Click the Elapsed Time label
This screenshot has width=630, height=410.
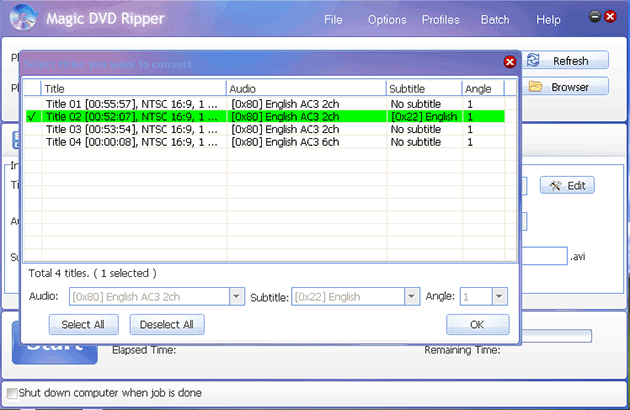click(144, 350)
